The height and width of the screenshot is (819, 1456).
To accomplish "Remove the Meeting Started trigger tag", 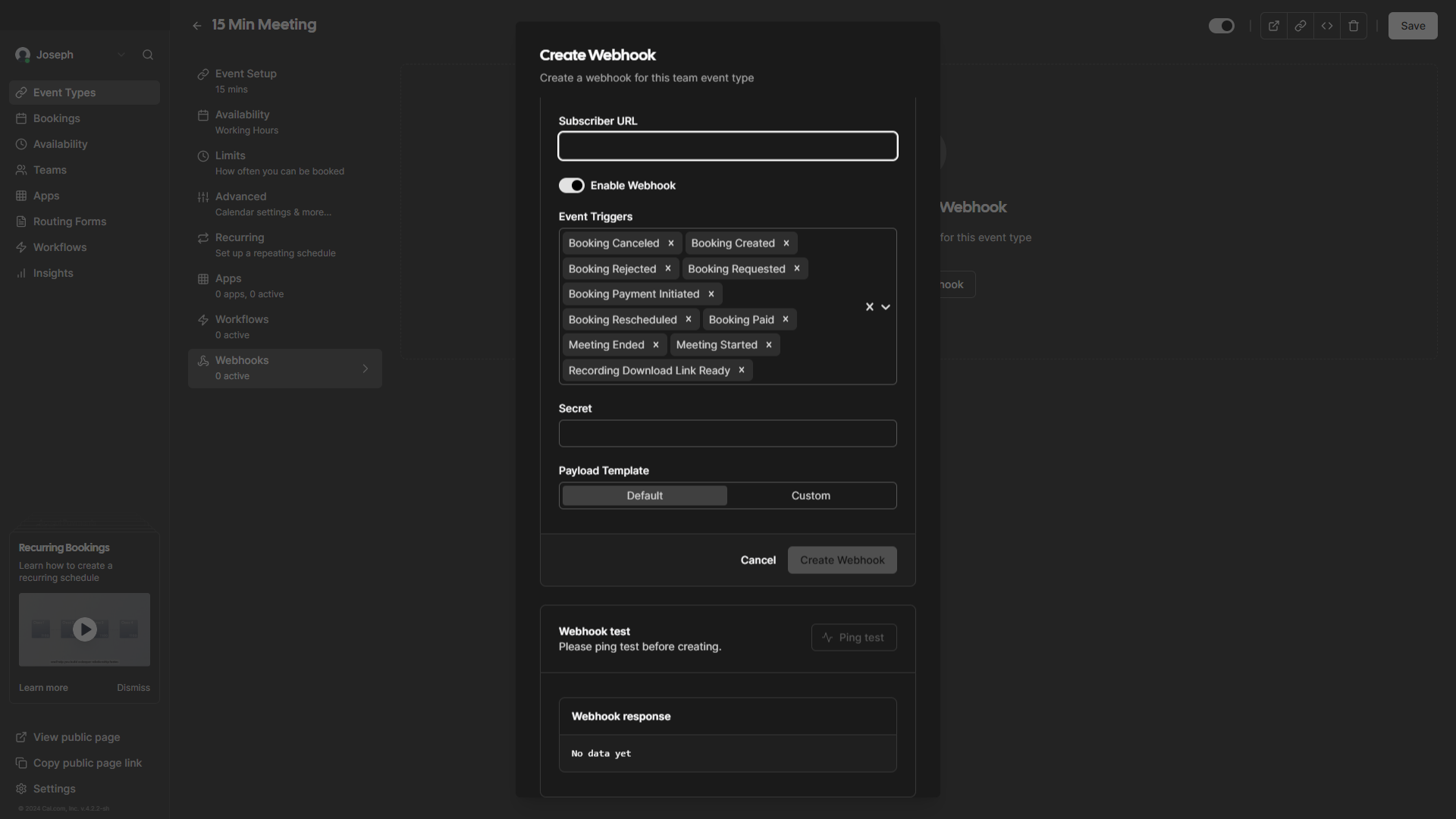I will pos(769,345).
